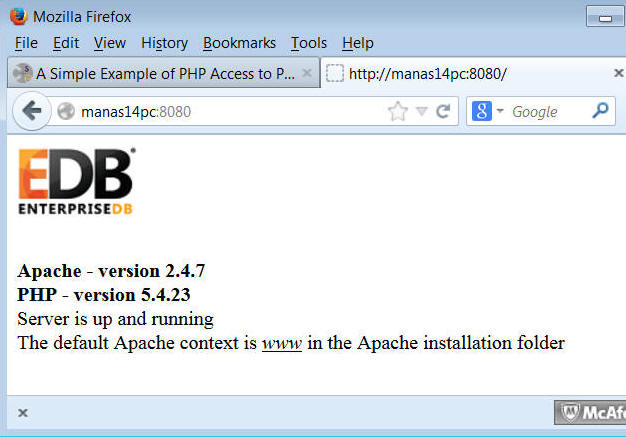626x437 pixels.
Task: Reload the page with the refresh icon
Action: coord(443,111)
